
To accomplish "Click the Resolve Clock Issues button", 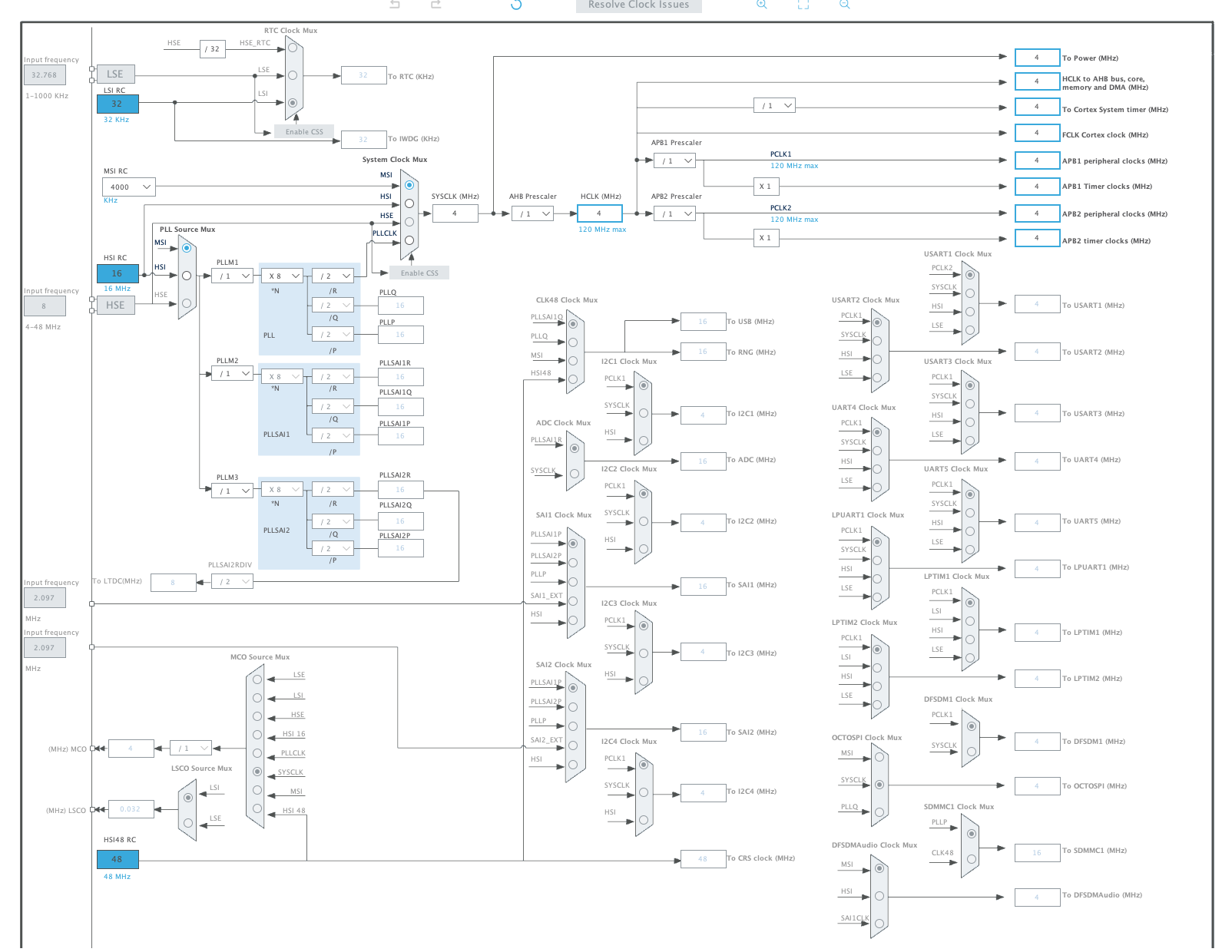I will point(639,5).
